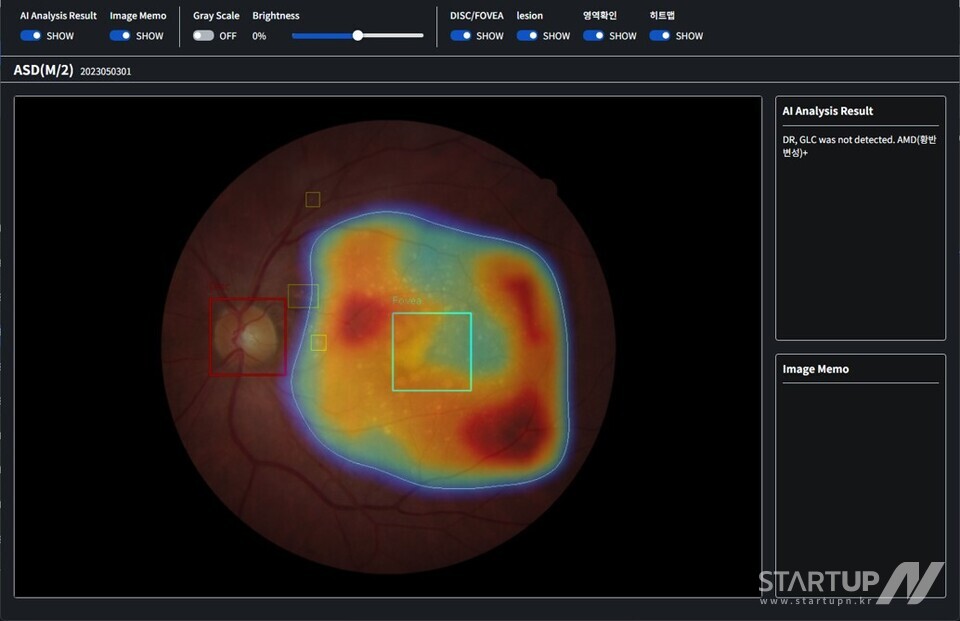Screen dimensions: 960x621
Task: Click lesion box touching the disc box corner
Action: tap(303, 295)
